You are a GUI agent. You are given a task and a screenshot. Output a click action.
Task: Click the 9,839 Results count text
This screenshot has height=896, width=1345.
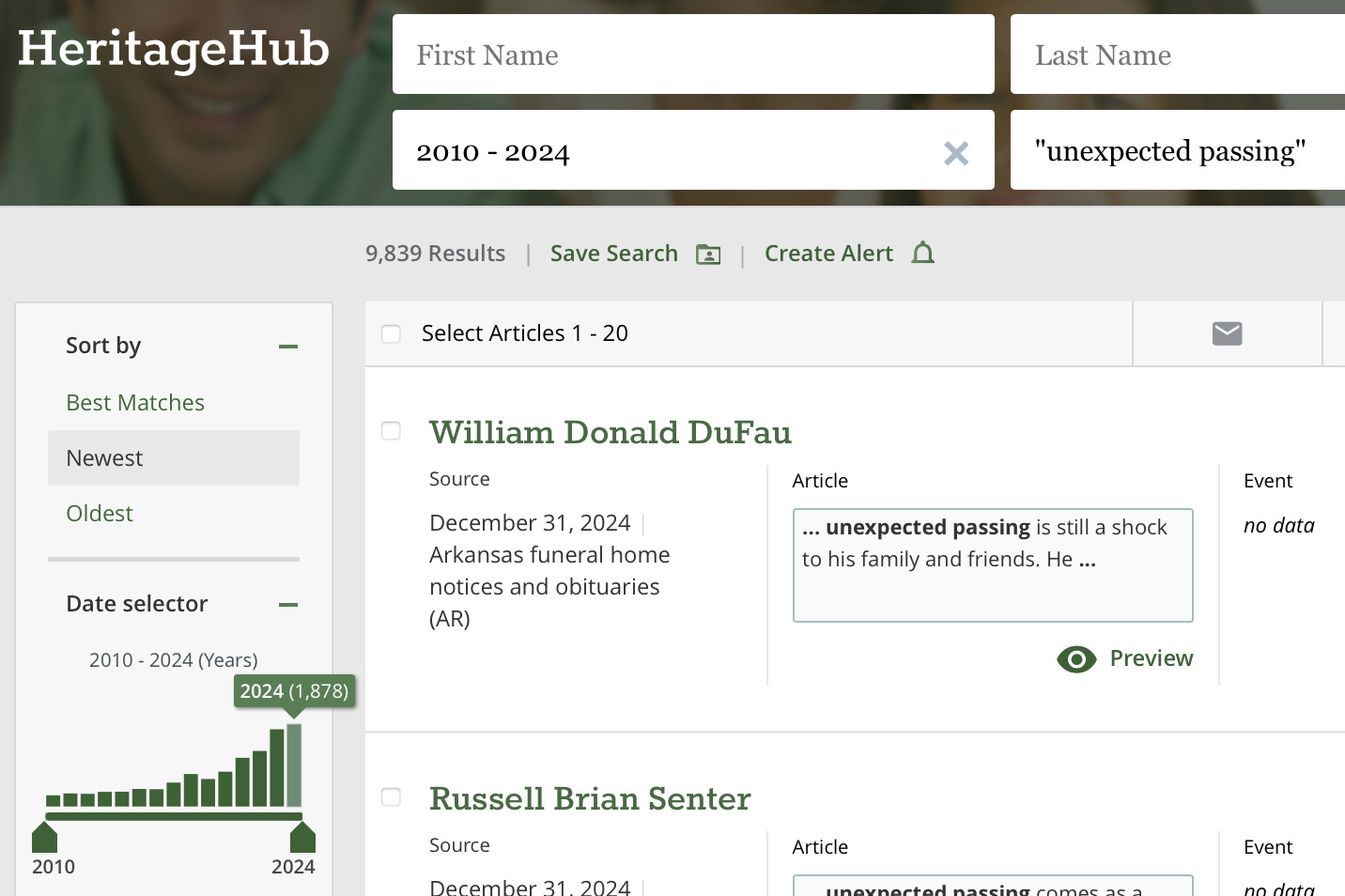click(x=435, y=254)
